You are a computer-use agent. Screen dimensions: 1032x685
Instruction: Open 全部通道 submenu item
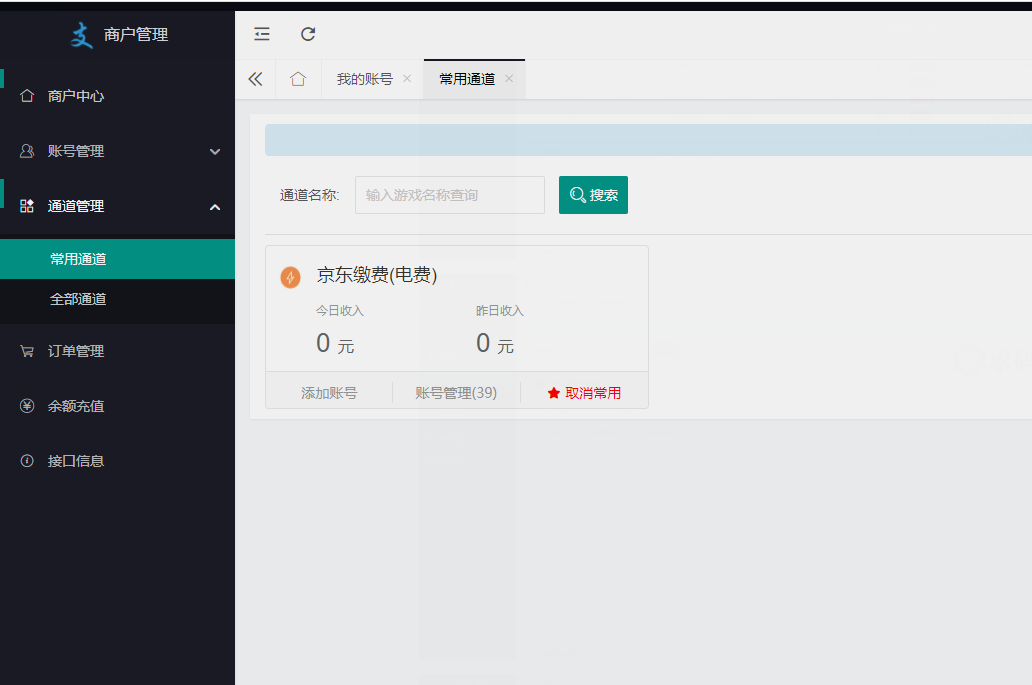pos(78,299)
